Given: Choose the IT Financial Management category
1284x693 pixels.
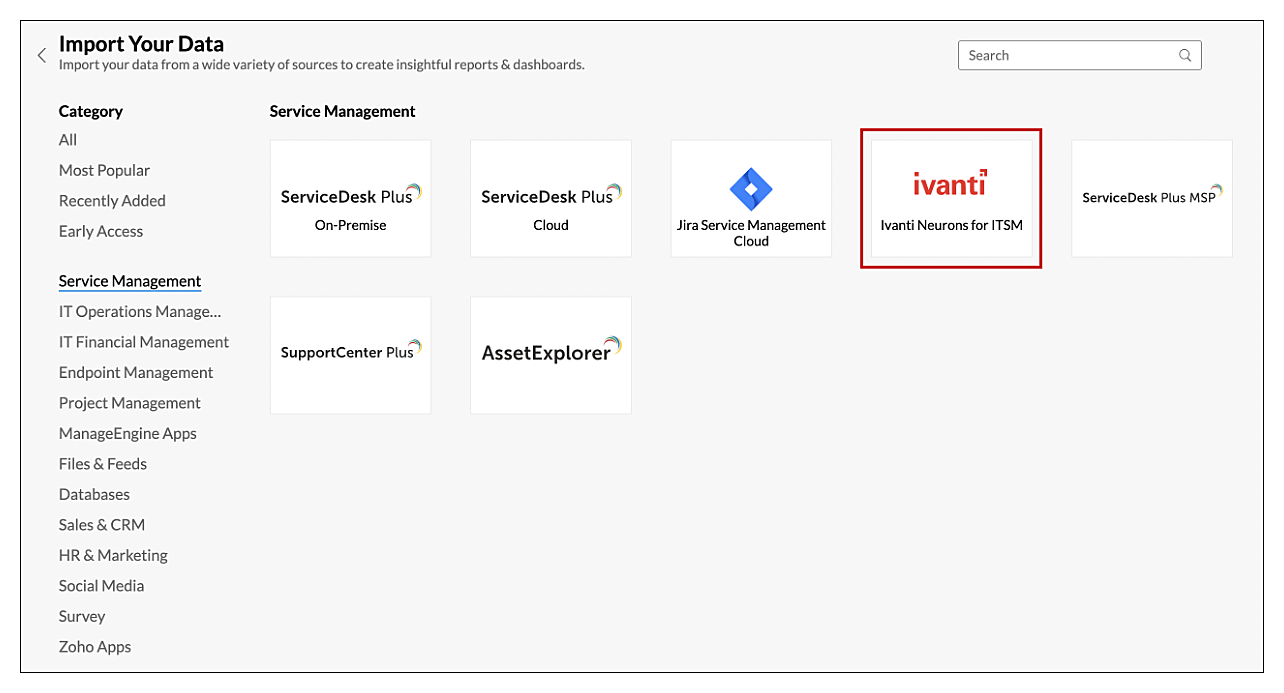Looking at the screenshot, I should click(144, 343).
